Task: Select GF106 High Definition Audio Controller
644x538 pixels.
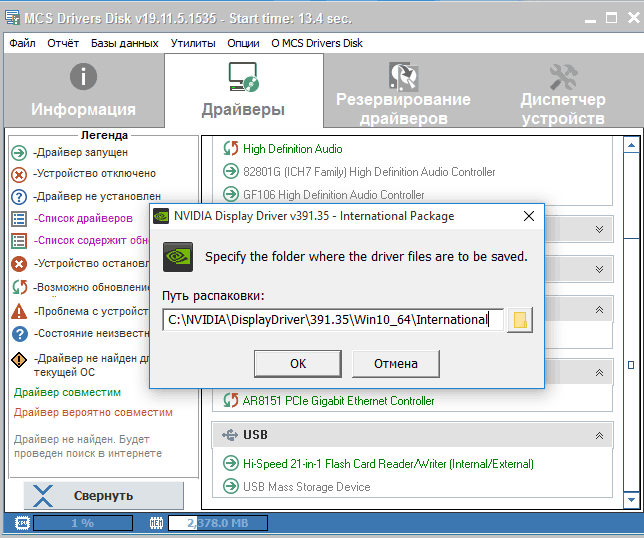Action: click(x=334, y=195)
